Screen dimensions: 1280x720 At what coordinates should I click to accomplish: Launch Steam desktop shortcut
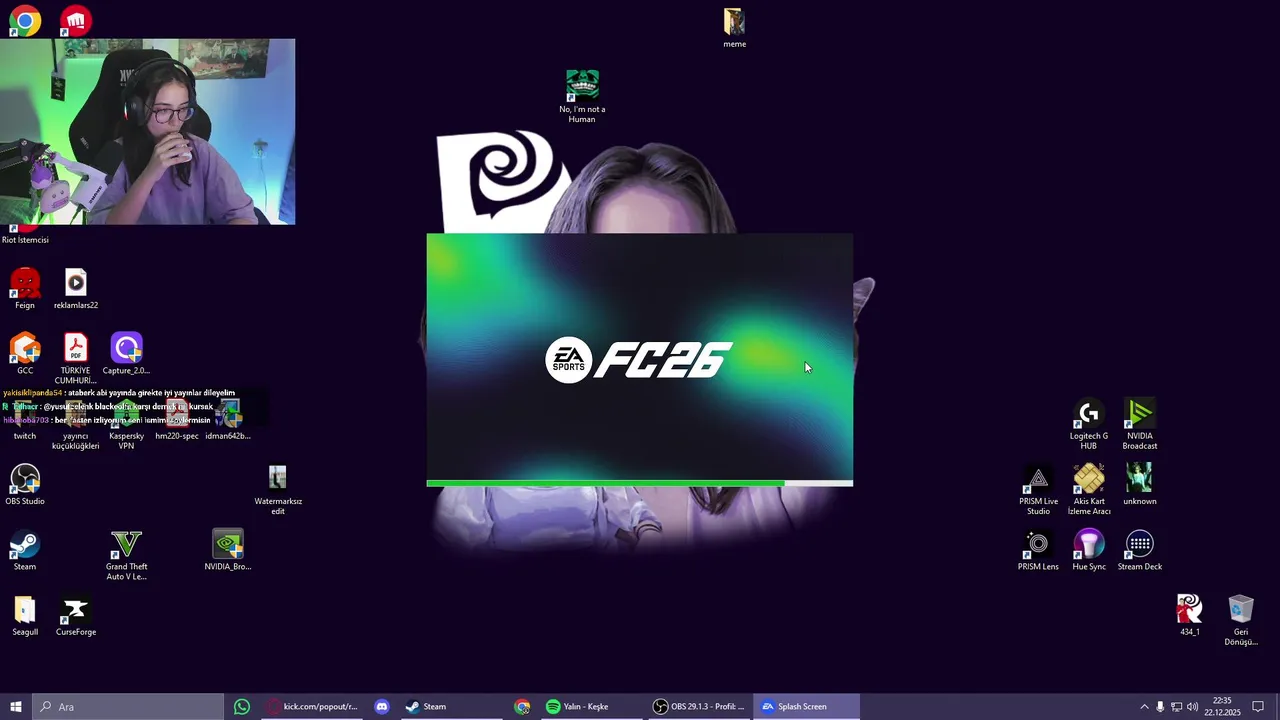tap(25, 550)
